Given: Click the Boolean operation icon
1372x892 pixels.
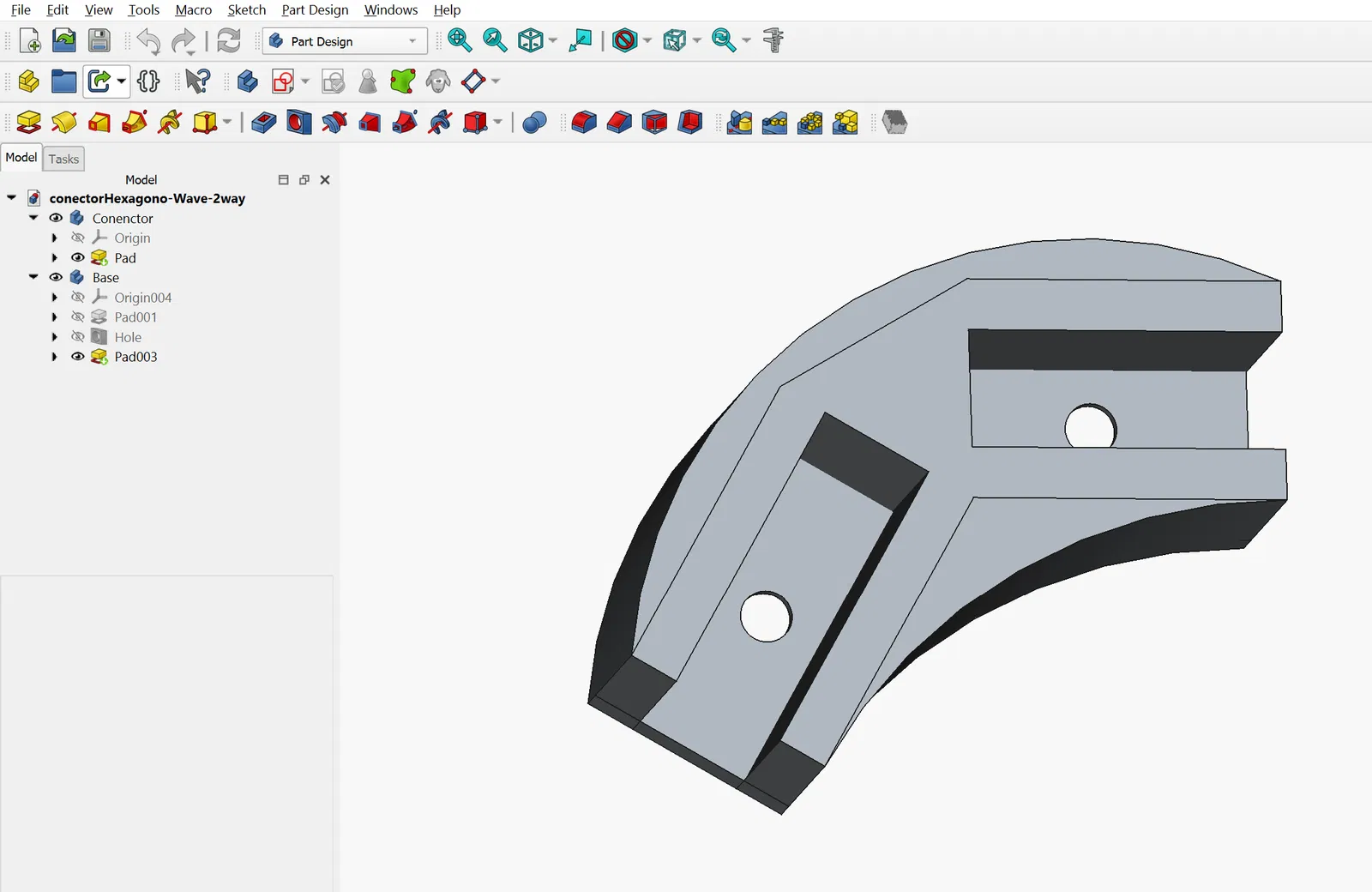Looking at the screenshot, I should click(x=534, y=123).
